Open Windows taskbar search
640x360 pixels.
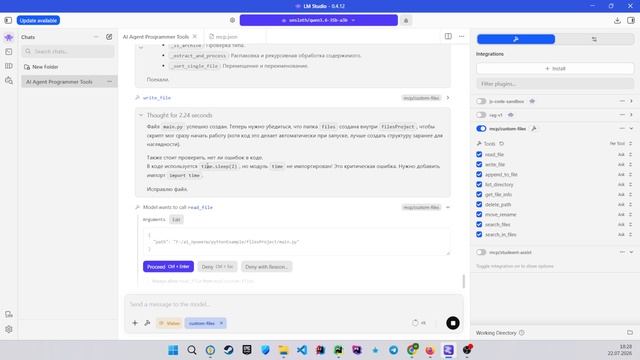click(191, 350)
